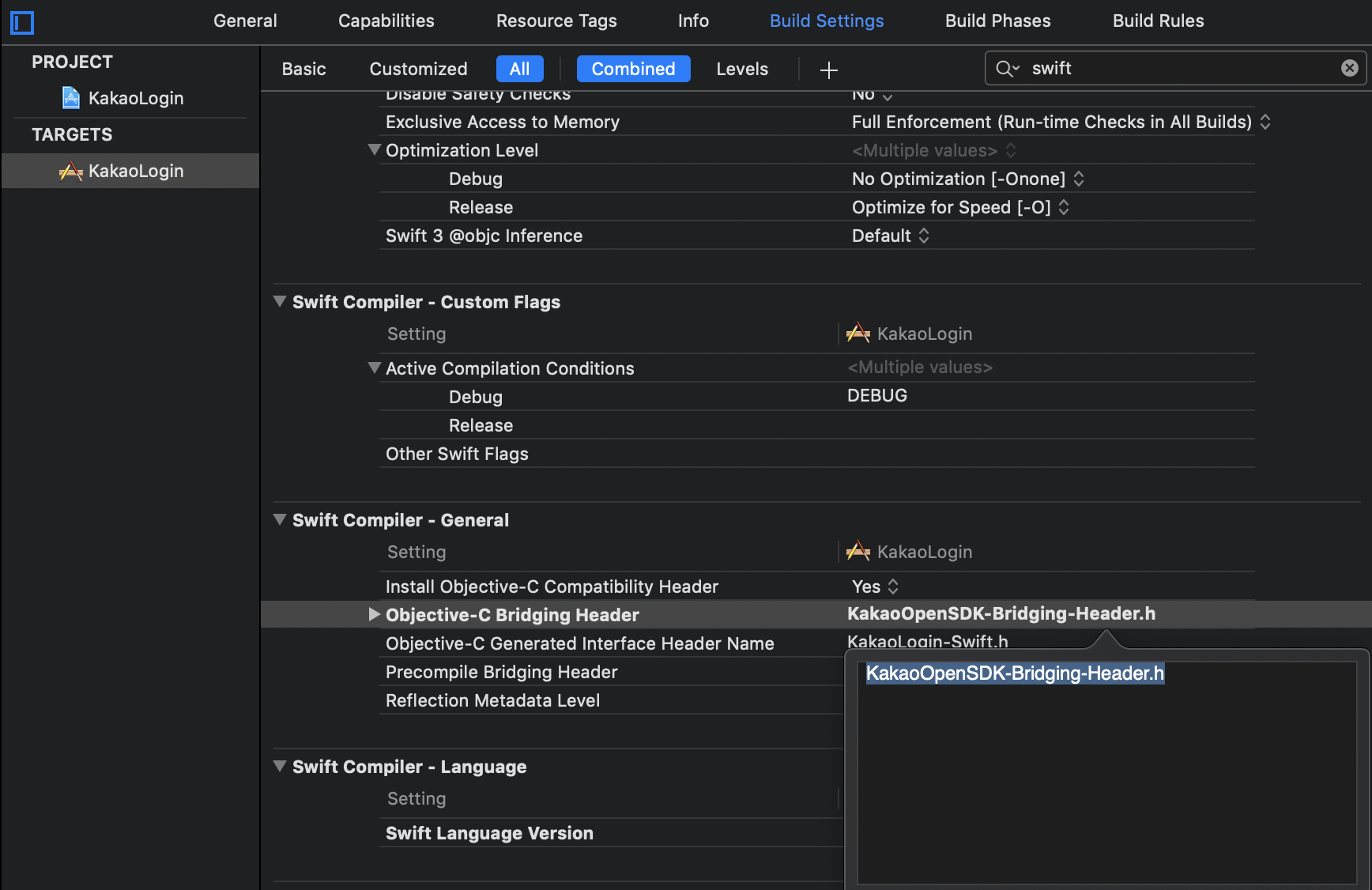Select KakaoLogin under PROJECT
The height and width of the screenshot is (890, 1372).
coord(136,98)
